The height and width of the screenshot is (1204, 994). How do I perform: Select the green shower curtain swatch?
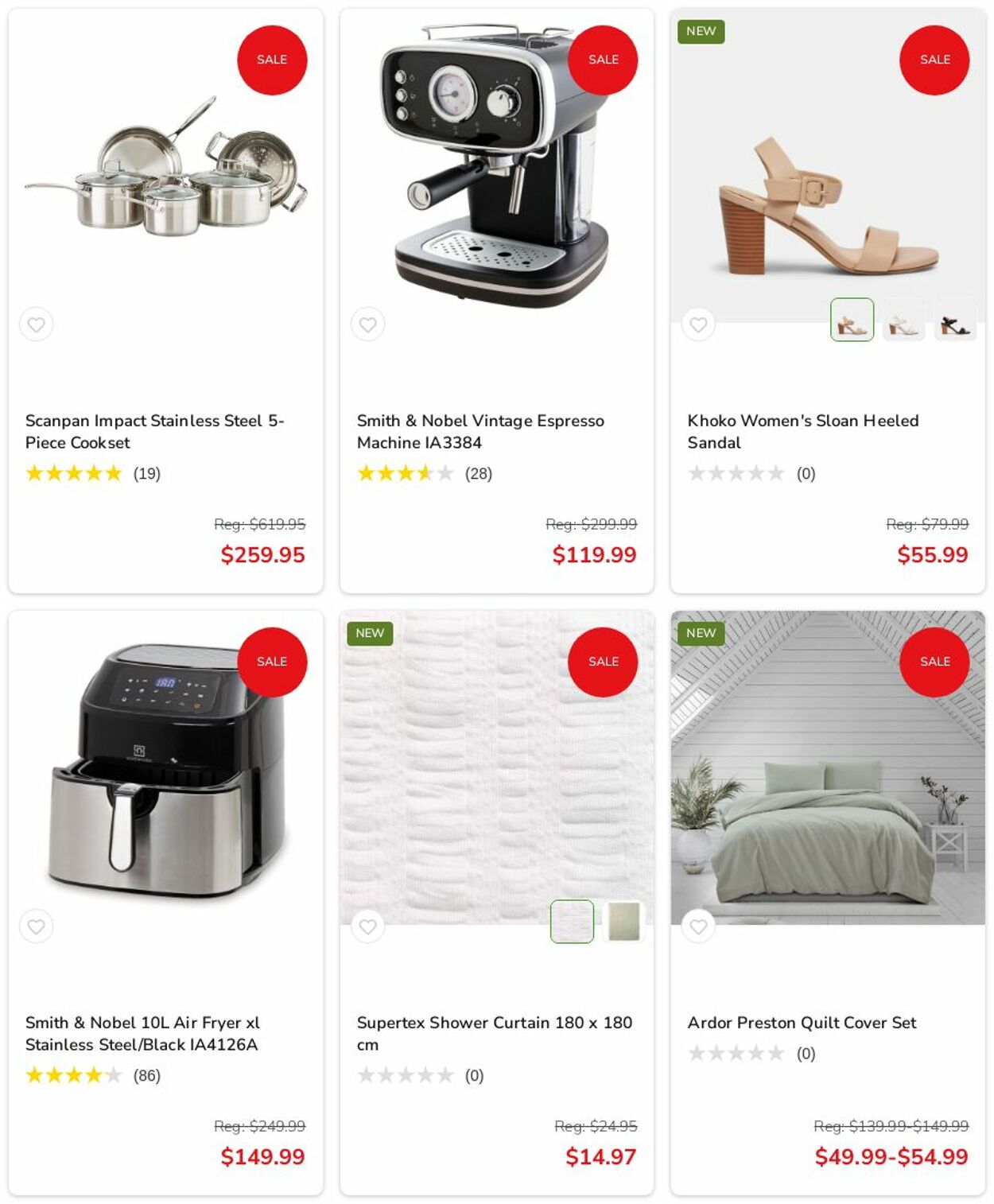[x=623, y=922]
